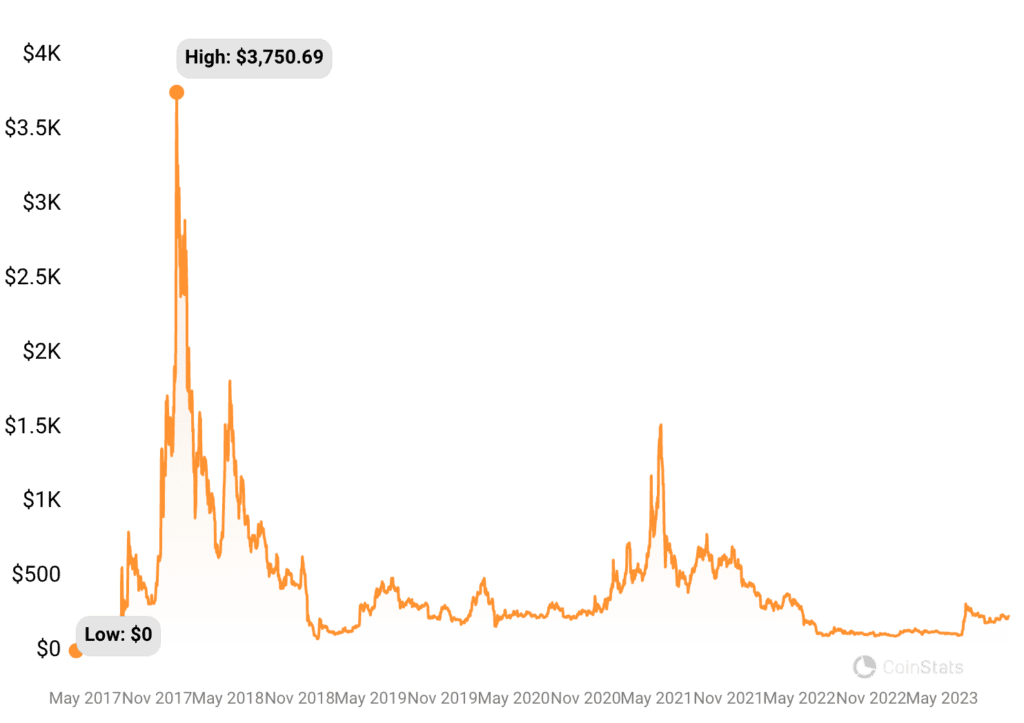Select the Nov 2022 x-axis label

(x=871, y=698)
